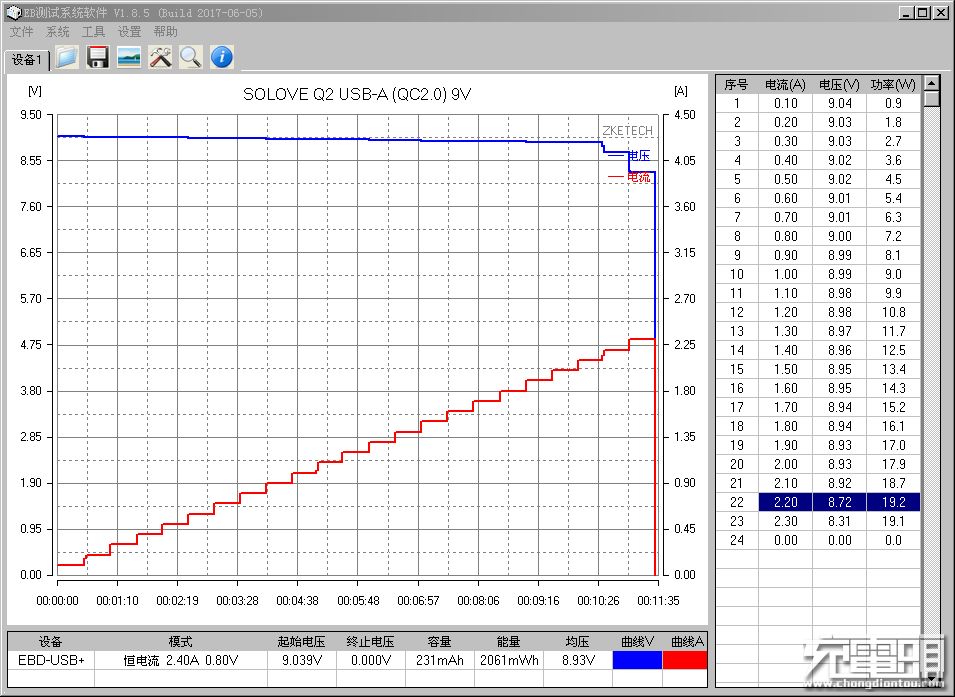Click chart title SOLOVE Q2 USB-A (QC2.0) 9V
Viewport: 955px width, 697px height.
(x=357, y=94)
